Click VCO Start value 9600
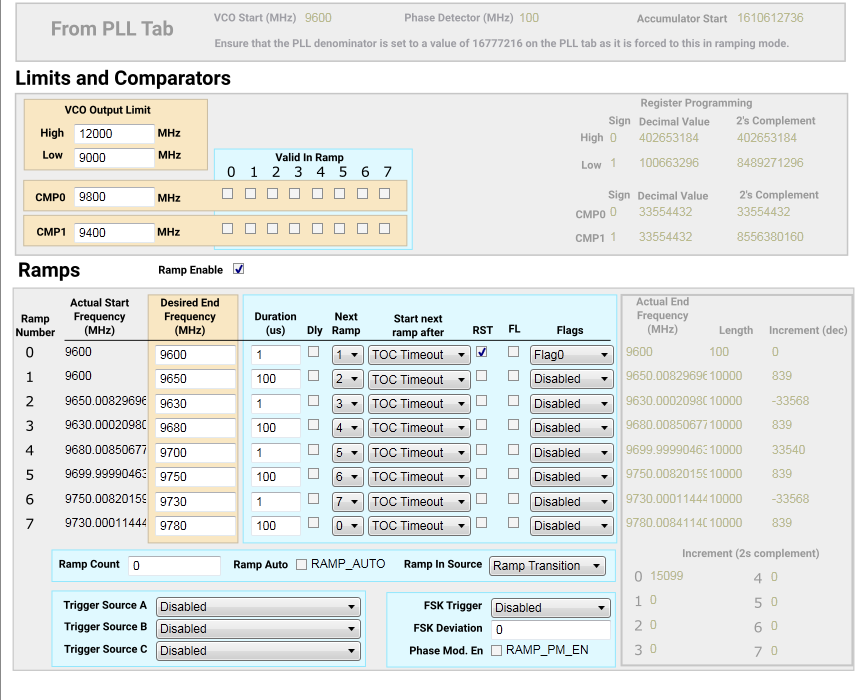Image resolution: width=865 pixels, height=700 pixels. [x=318, y=18]
